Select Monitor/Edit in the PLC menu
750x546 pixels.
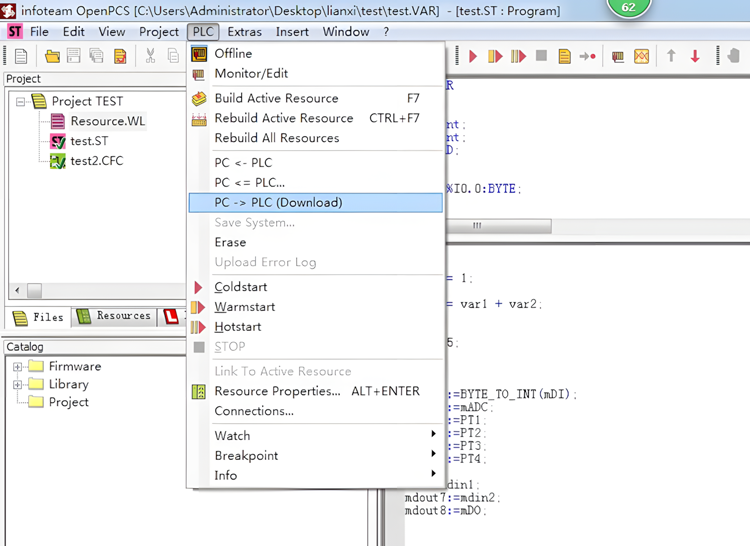pos(251,73)
